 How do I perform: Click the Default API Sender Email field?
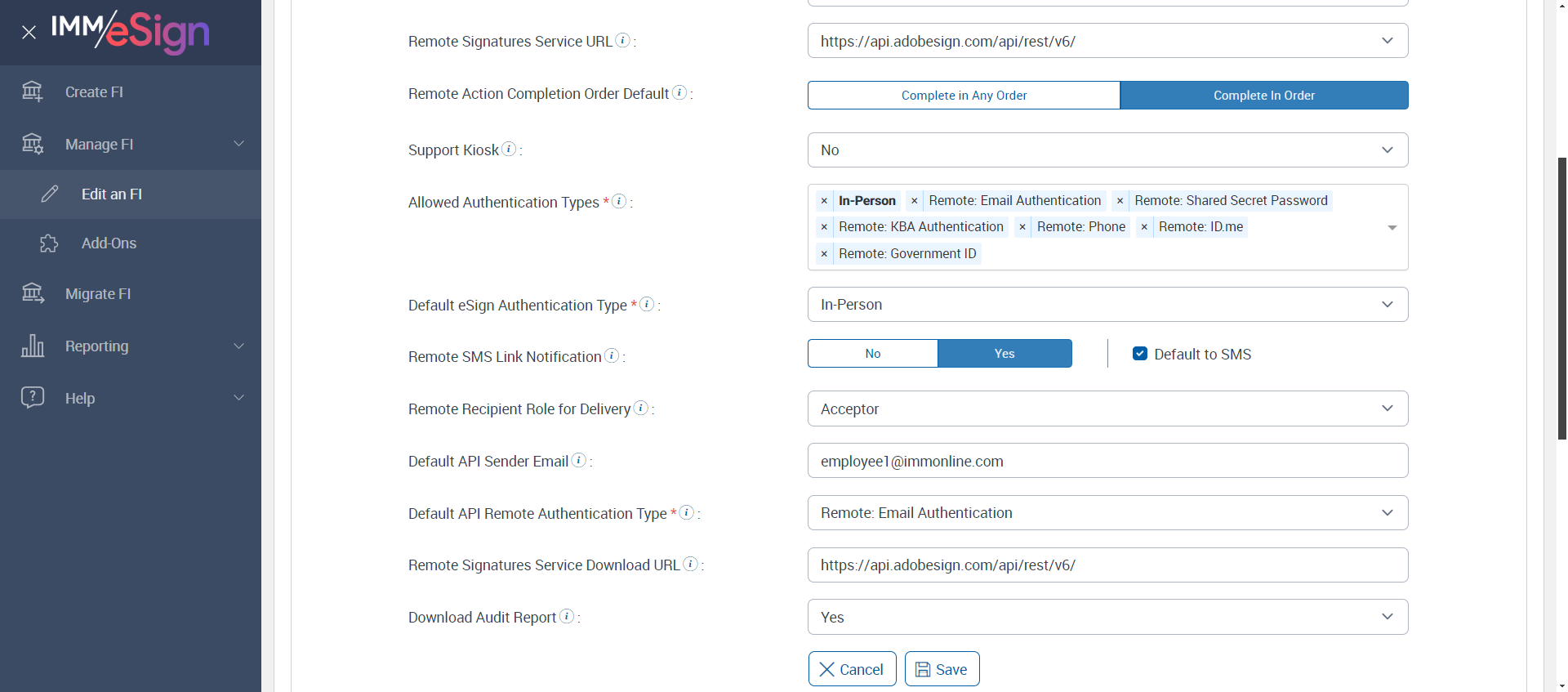(x=1107, y=461)
